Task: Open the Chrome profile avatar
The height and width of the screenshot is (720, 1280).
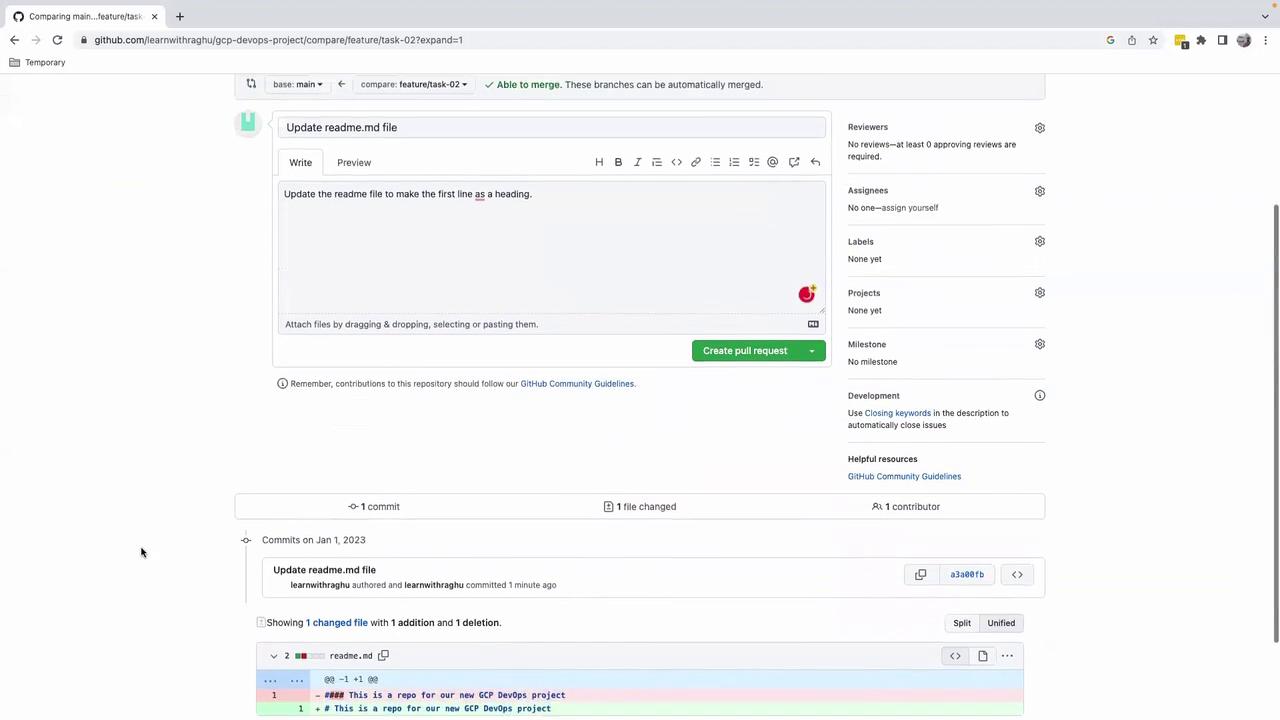Action: coord(1244,40)
